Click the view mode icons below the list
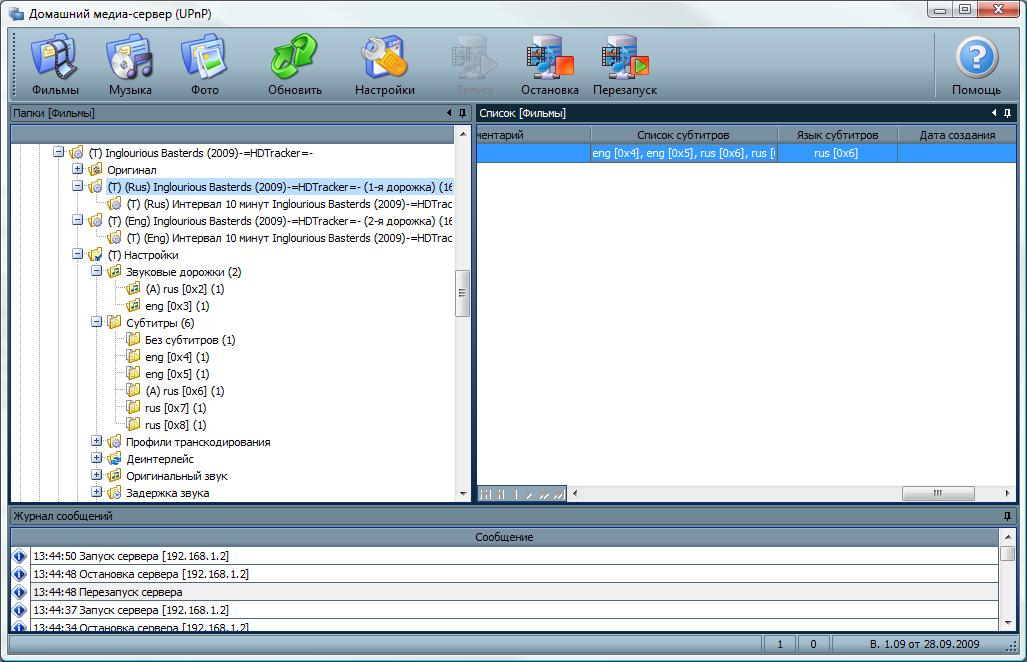1027x662 pixels. coord(521,494)
